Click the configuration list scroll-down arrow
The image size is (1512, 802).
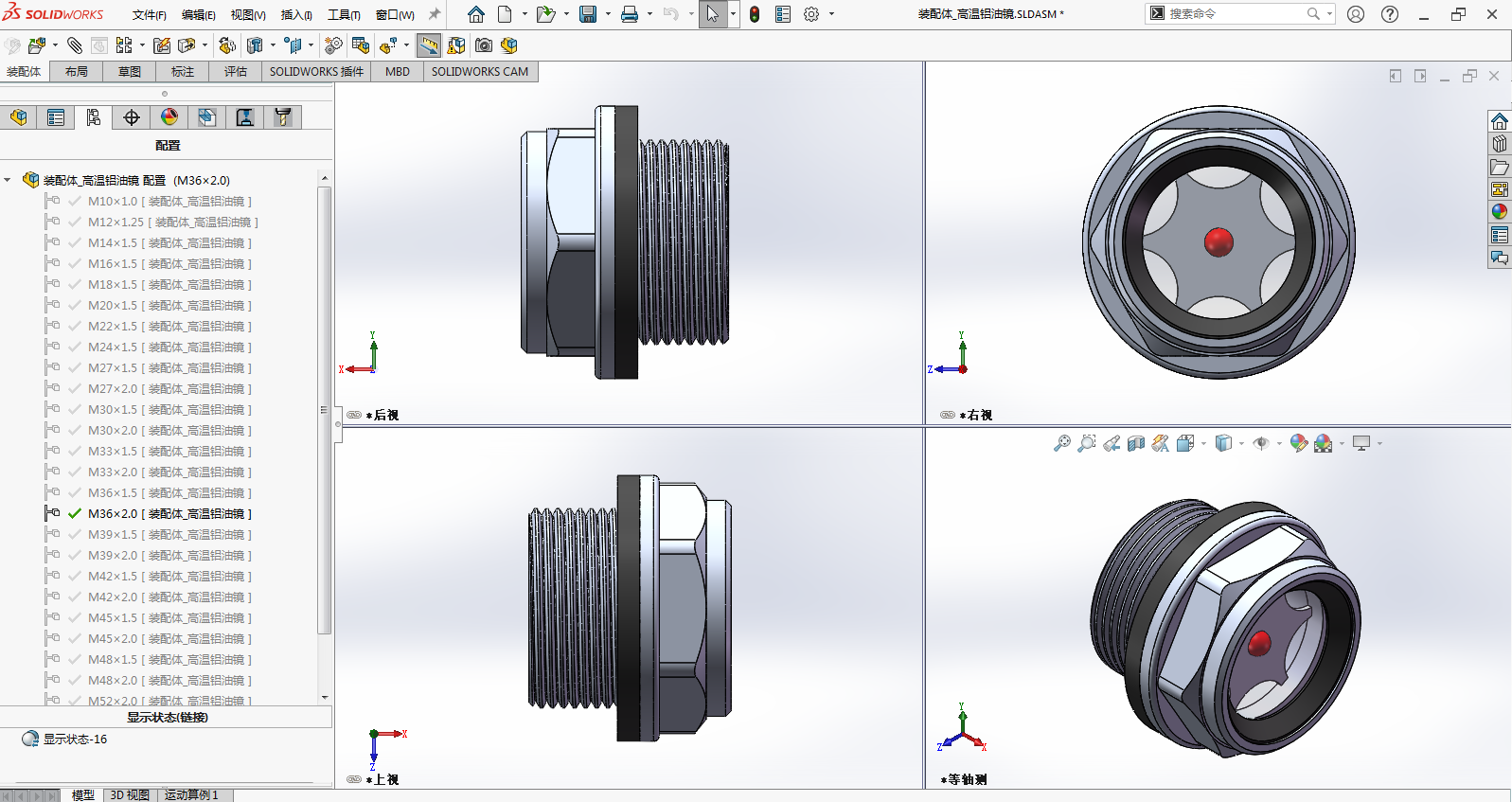[325, 697]
